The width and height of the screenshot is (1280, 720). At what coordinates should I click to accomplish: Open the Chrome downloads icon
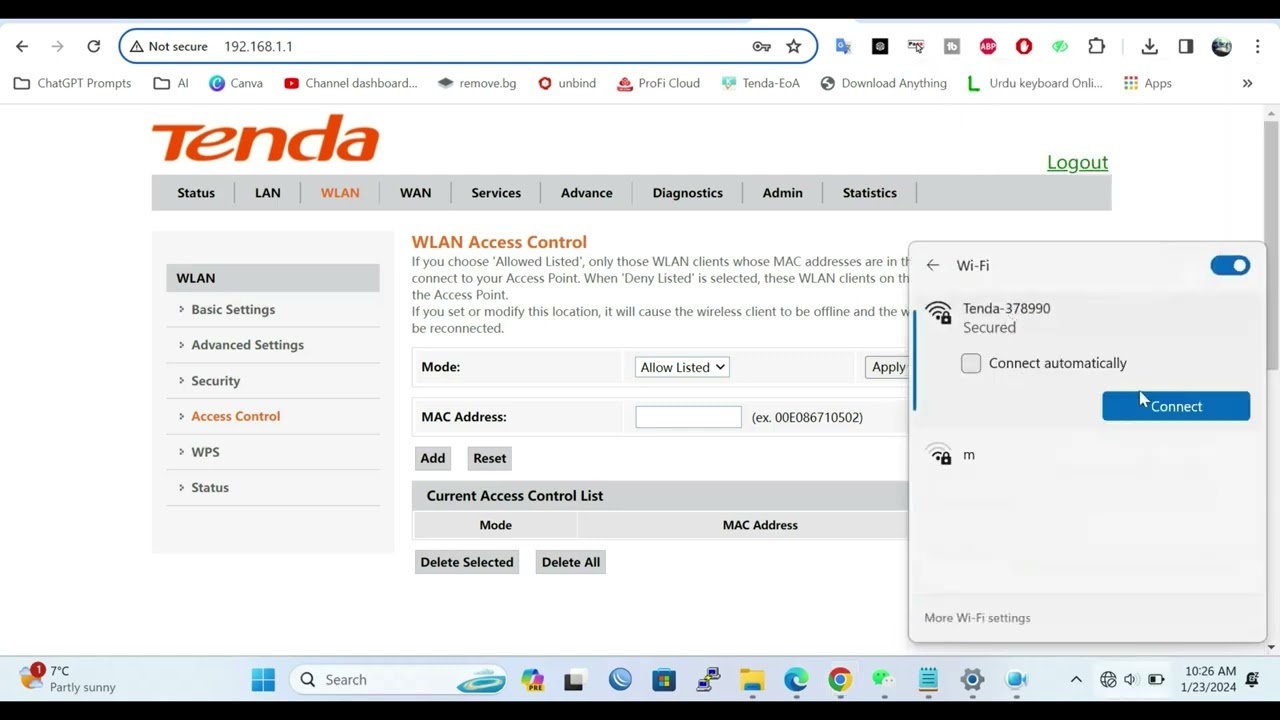[1149, 46]
